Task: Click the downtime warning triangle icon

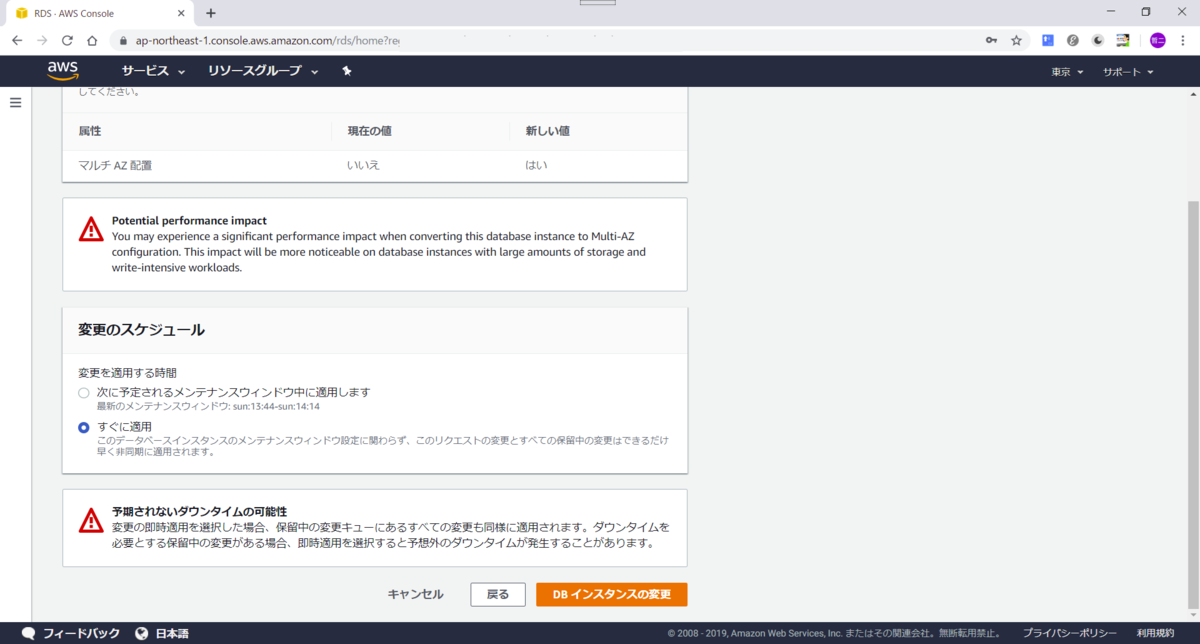Action: [91, 520]
